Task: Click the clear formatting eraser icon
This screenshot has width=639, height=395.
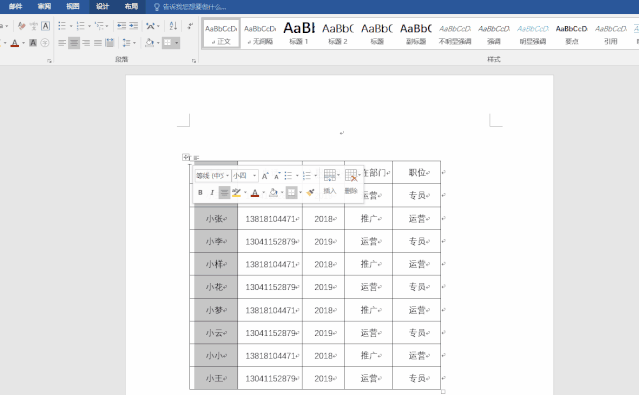Action: click(x=22, y=26)
